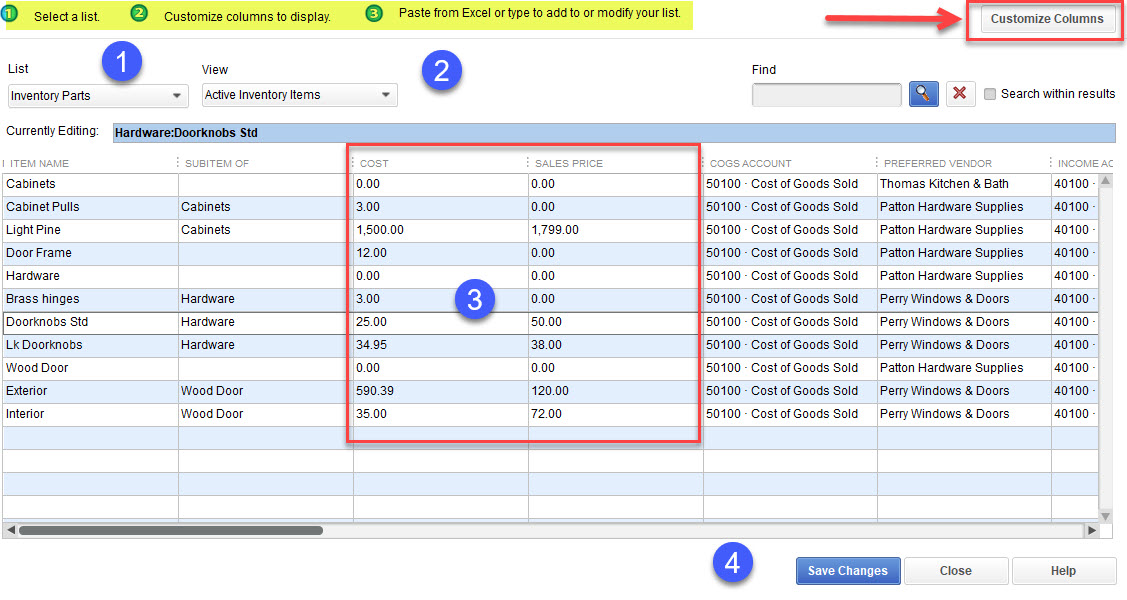
Task: Select the Lk Doorknobs item name cell
Action: 91,345
